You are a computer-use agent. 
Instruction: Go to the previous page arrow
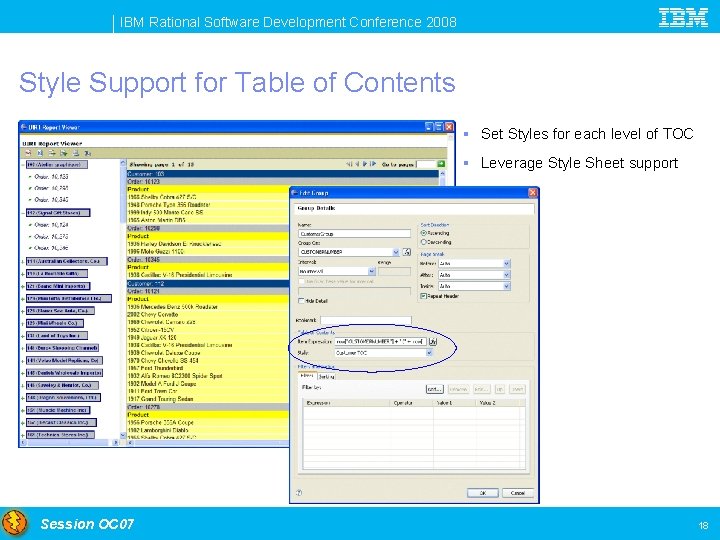(357, 164)
